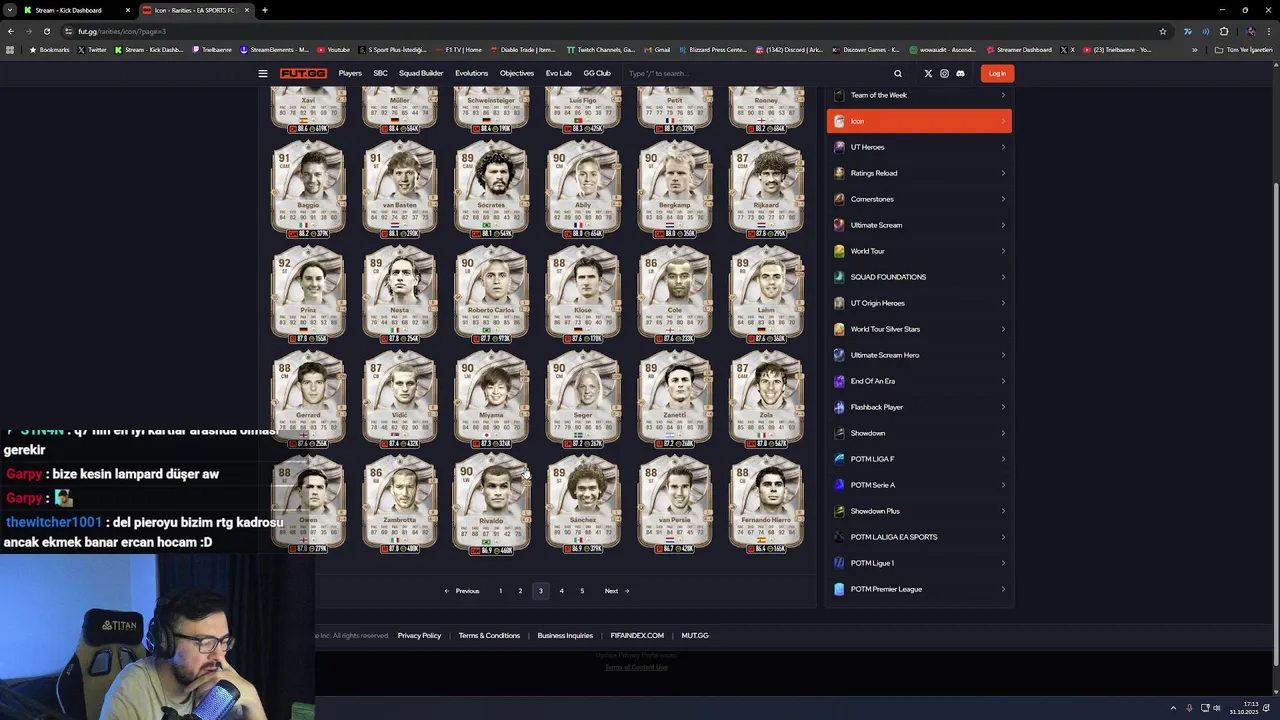The image size is (1280, 720).
Task: Open the Players menu
Action: pos(350,73)
